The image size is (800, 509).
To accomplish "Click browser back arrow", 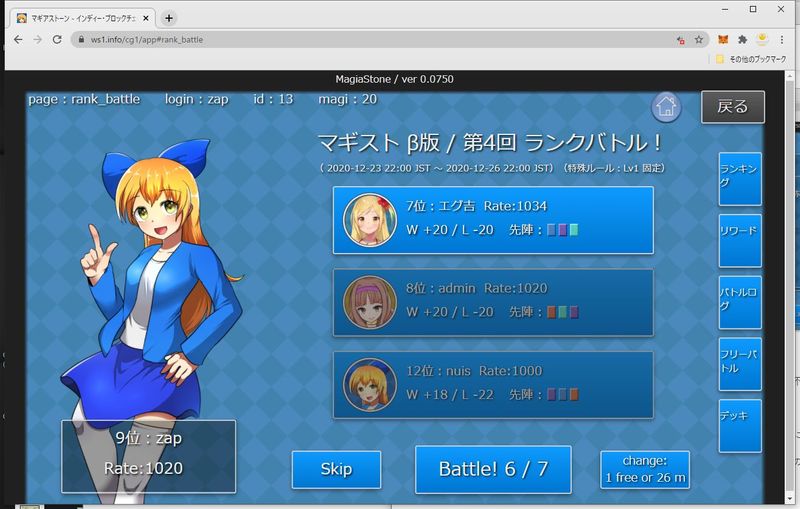I will coord(18,39).
